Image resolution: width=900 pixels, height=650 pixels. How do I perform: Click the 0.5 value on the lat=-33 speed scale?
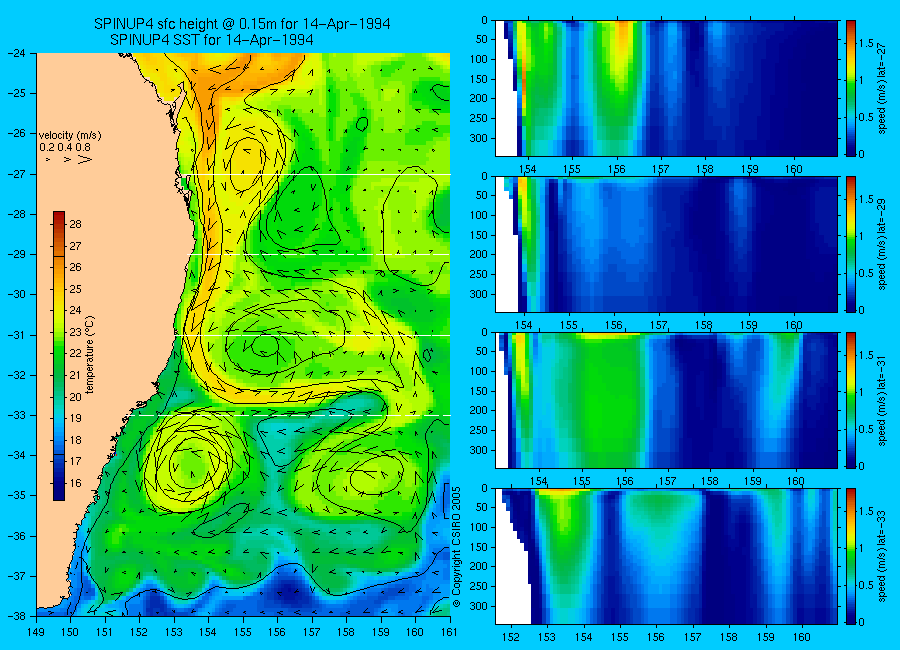866,585
